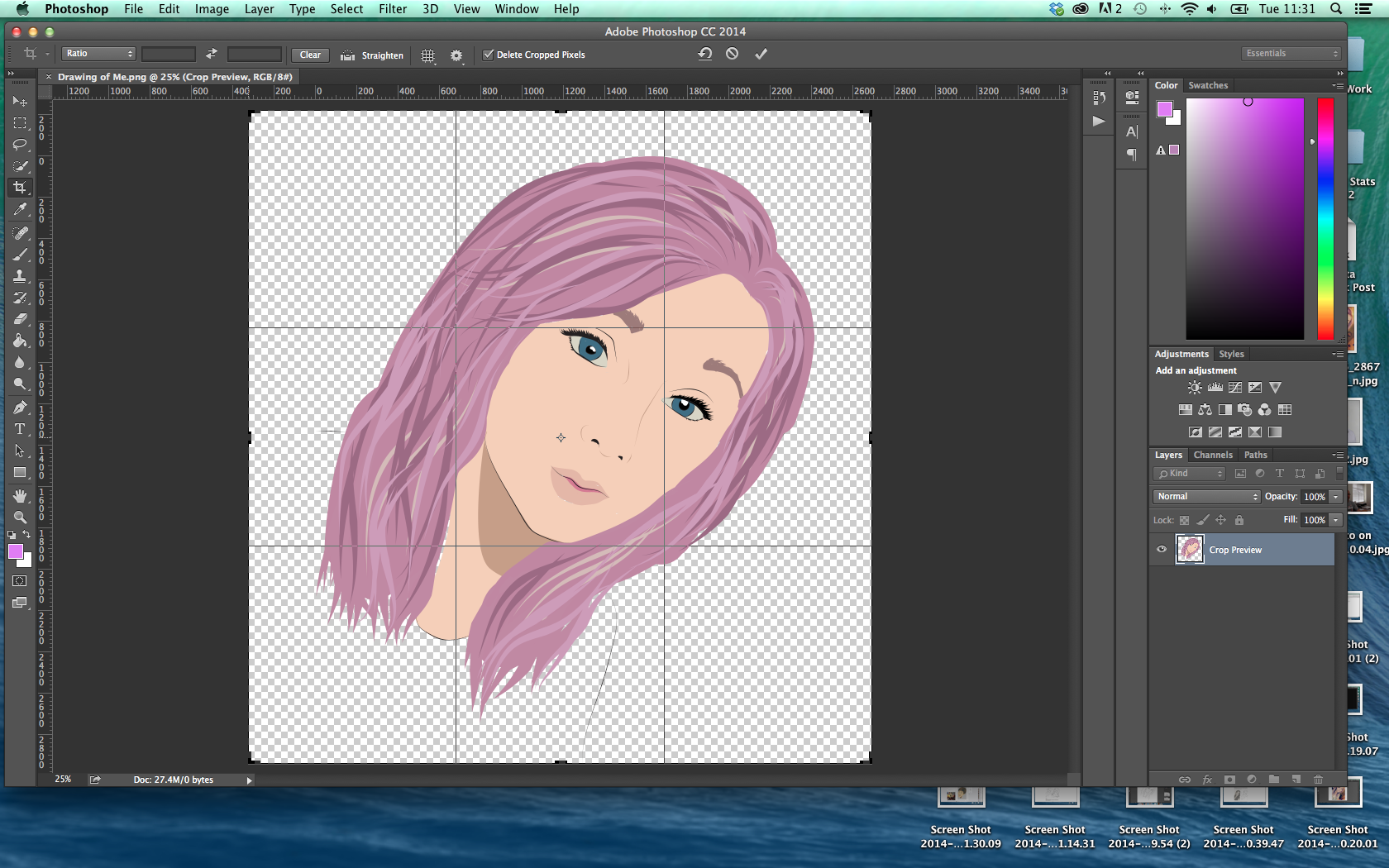The width and height of the screenshot is (1389, 868).
Task: Open the Color panel options menu
Action: 1337,85
